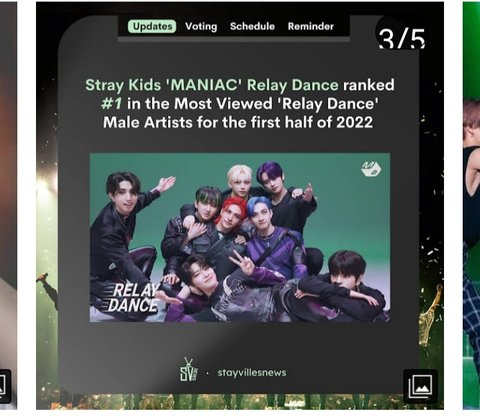Select the green Stray Kids 'MANIAC' headline
Screen dimensions: 480x418
tap(212, 85)
